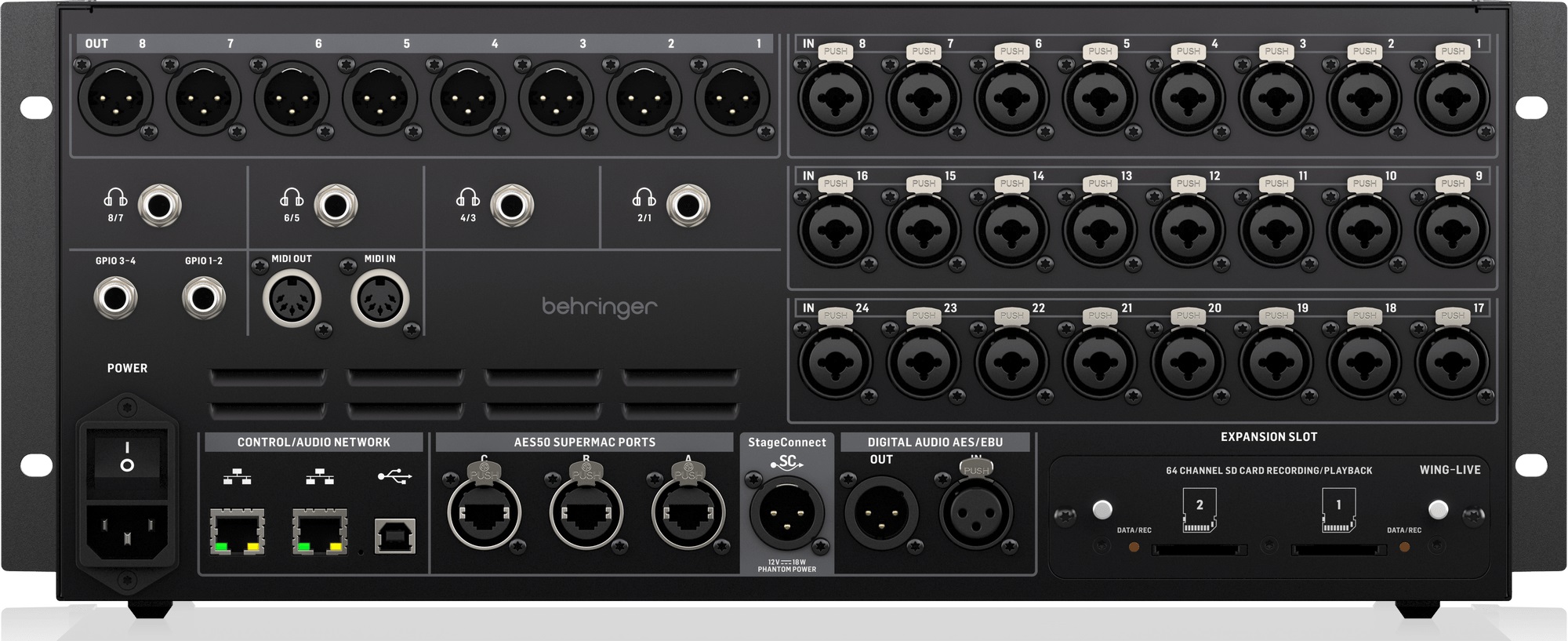The image size is (1568, 641).
Task: Click XLR output connector 8
Action: pyautogui.click(x=115, y=99)
